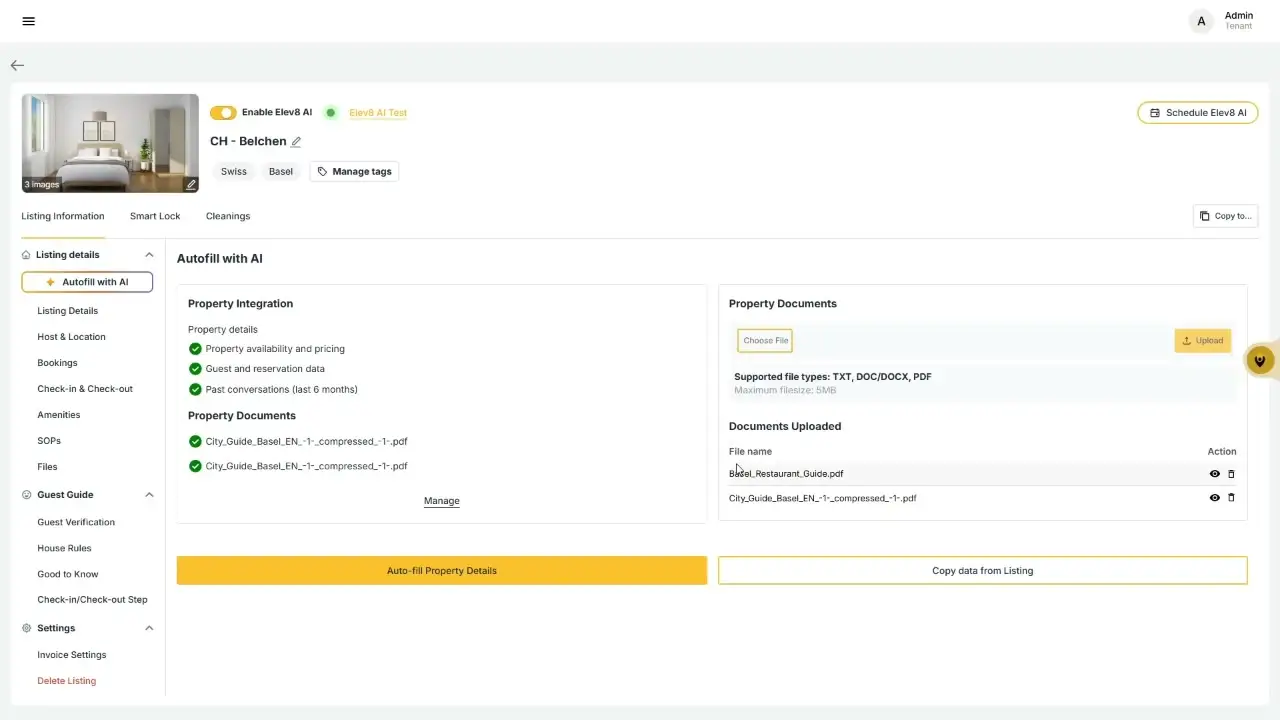Collapse the Listing details section chevron
This screenshot has height=720, width=1280.
(x=149, y=255)
